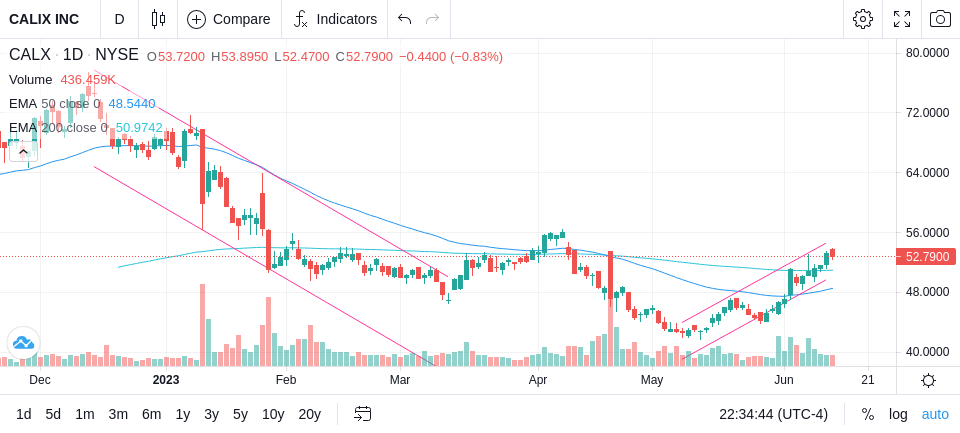Image resolution: width=960 pixels, height=433 pixels.
Task: Set range to 6m
Action: 151,414
